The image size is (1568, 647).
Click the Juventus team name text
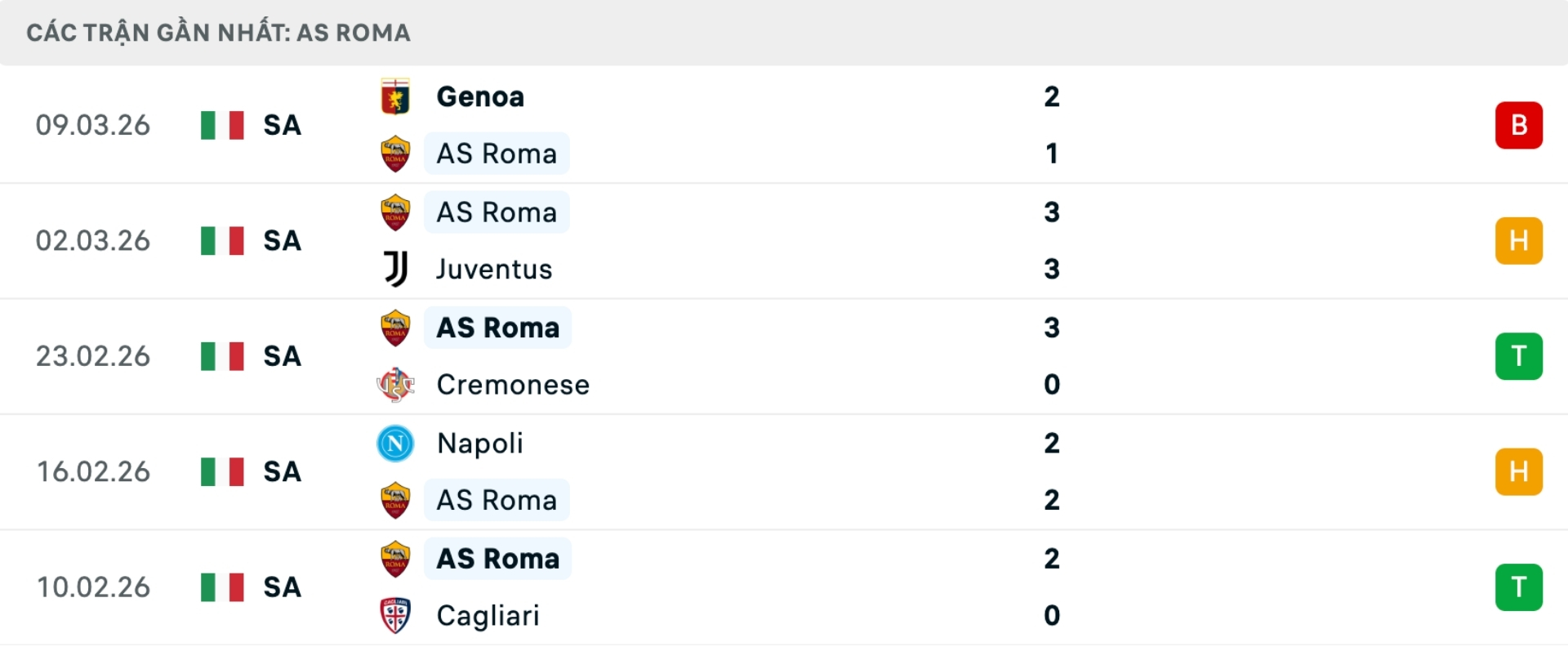tap(492, 270)
